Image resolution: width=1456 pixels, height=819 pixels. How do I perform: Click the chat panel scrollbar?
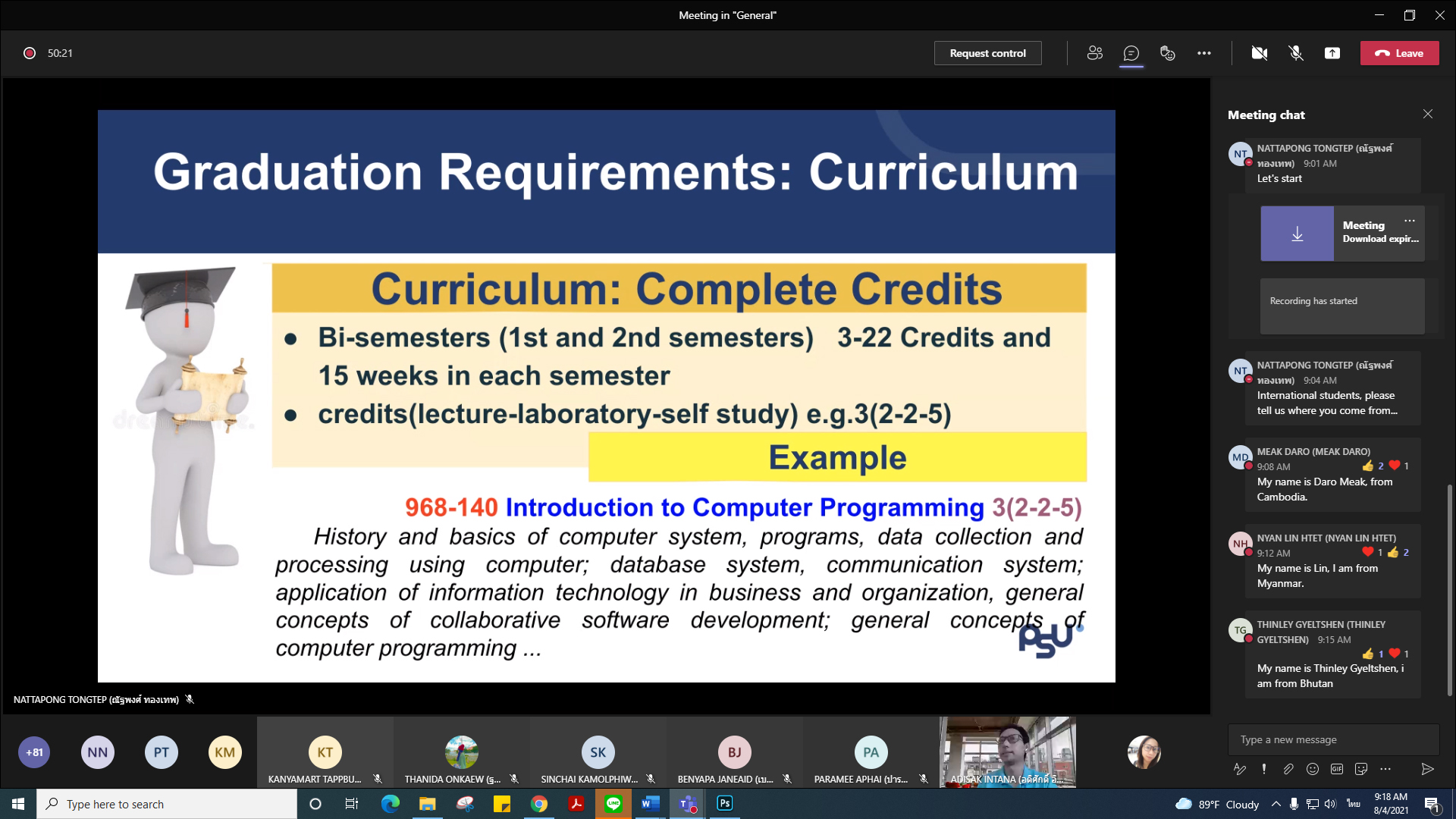click(x=1449, y=590)
